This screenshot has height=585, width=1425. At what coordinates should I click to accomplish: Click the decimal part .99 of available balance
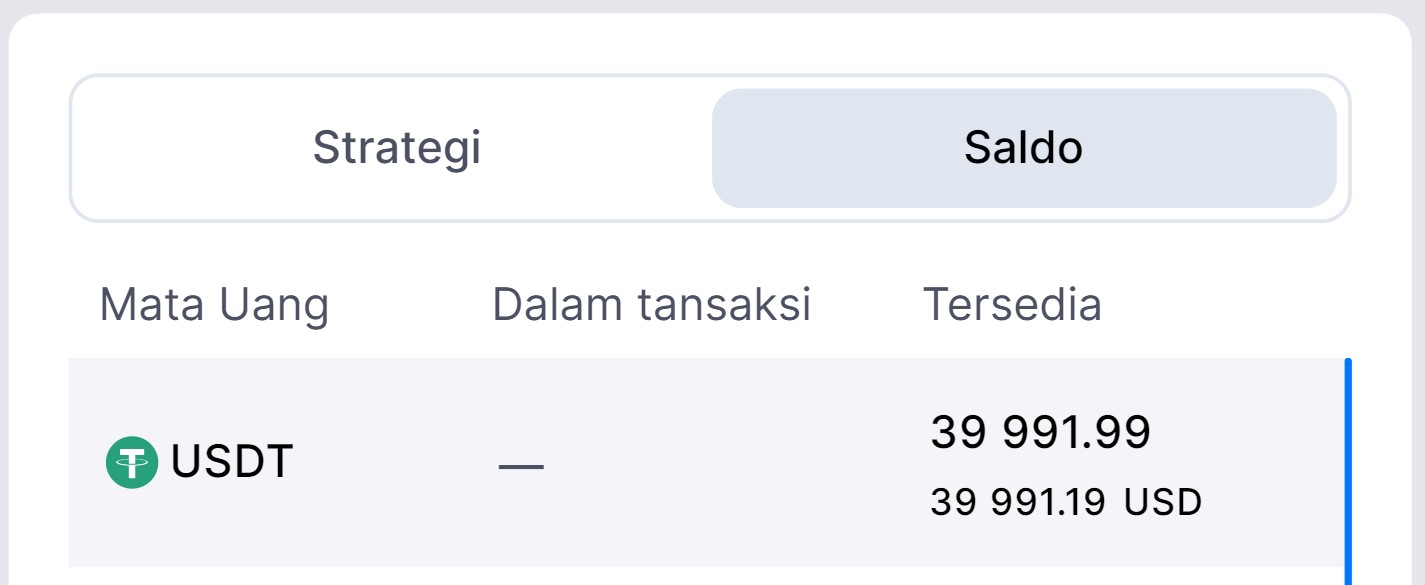click(x=1126, y=432)
